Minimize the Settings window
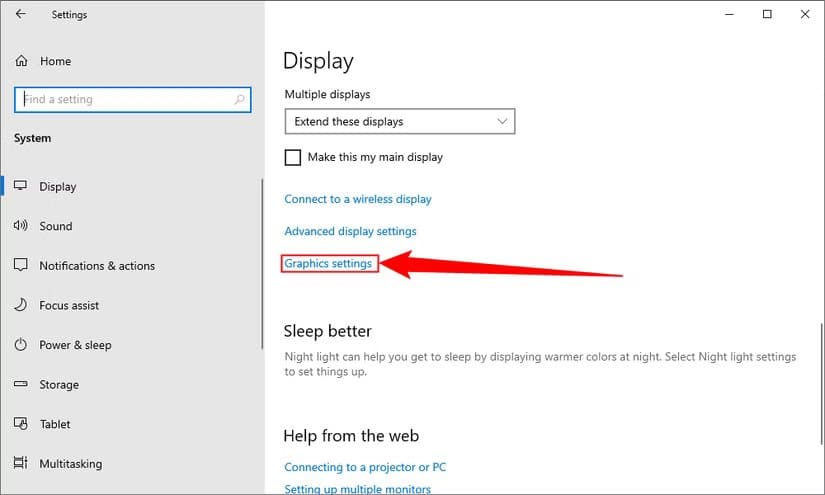The width and height of the screenshot is (825, 495). pos(729,14)
